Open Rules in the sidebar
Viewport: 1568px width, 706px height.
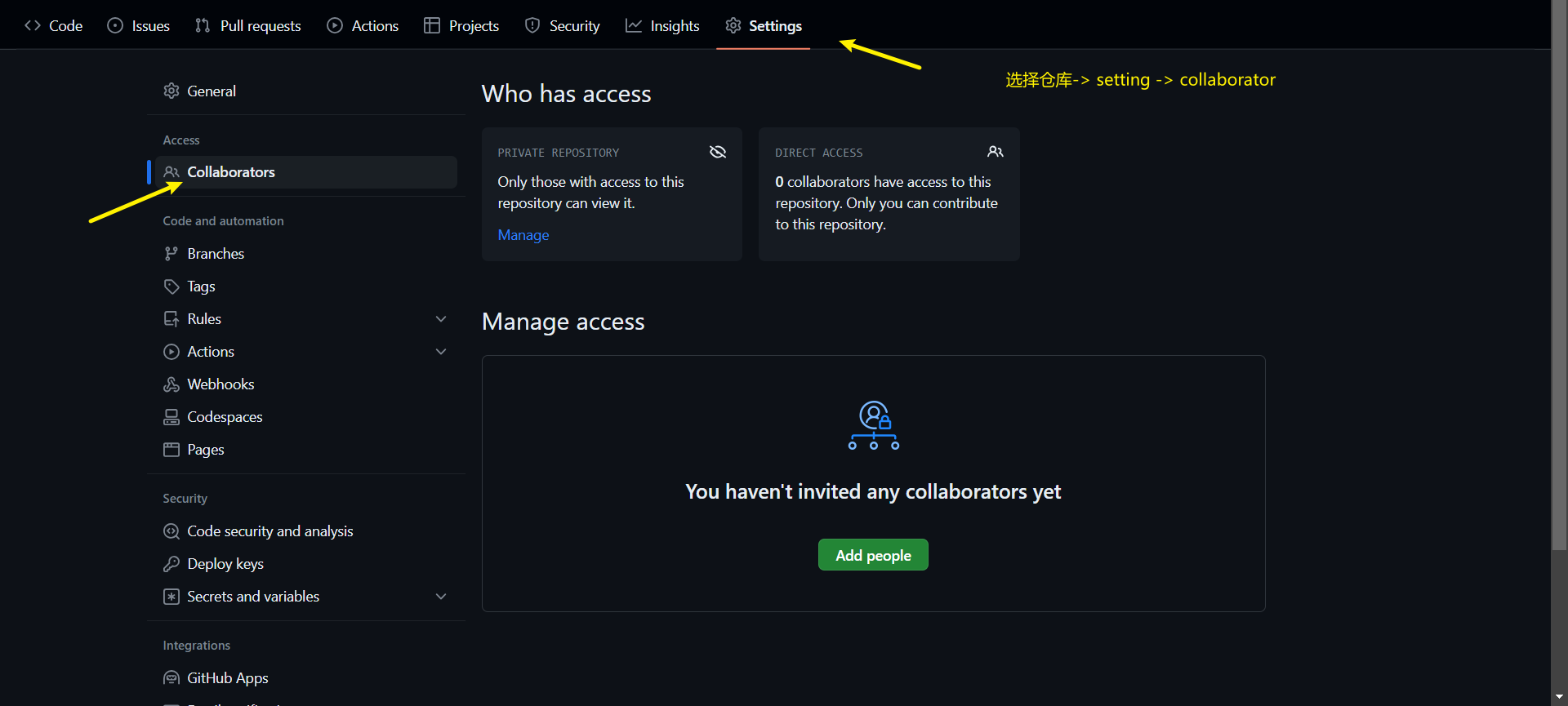pos(306,319)
